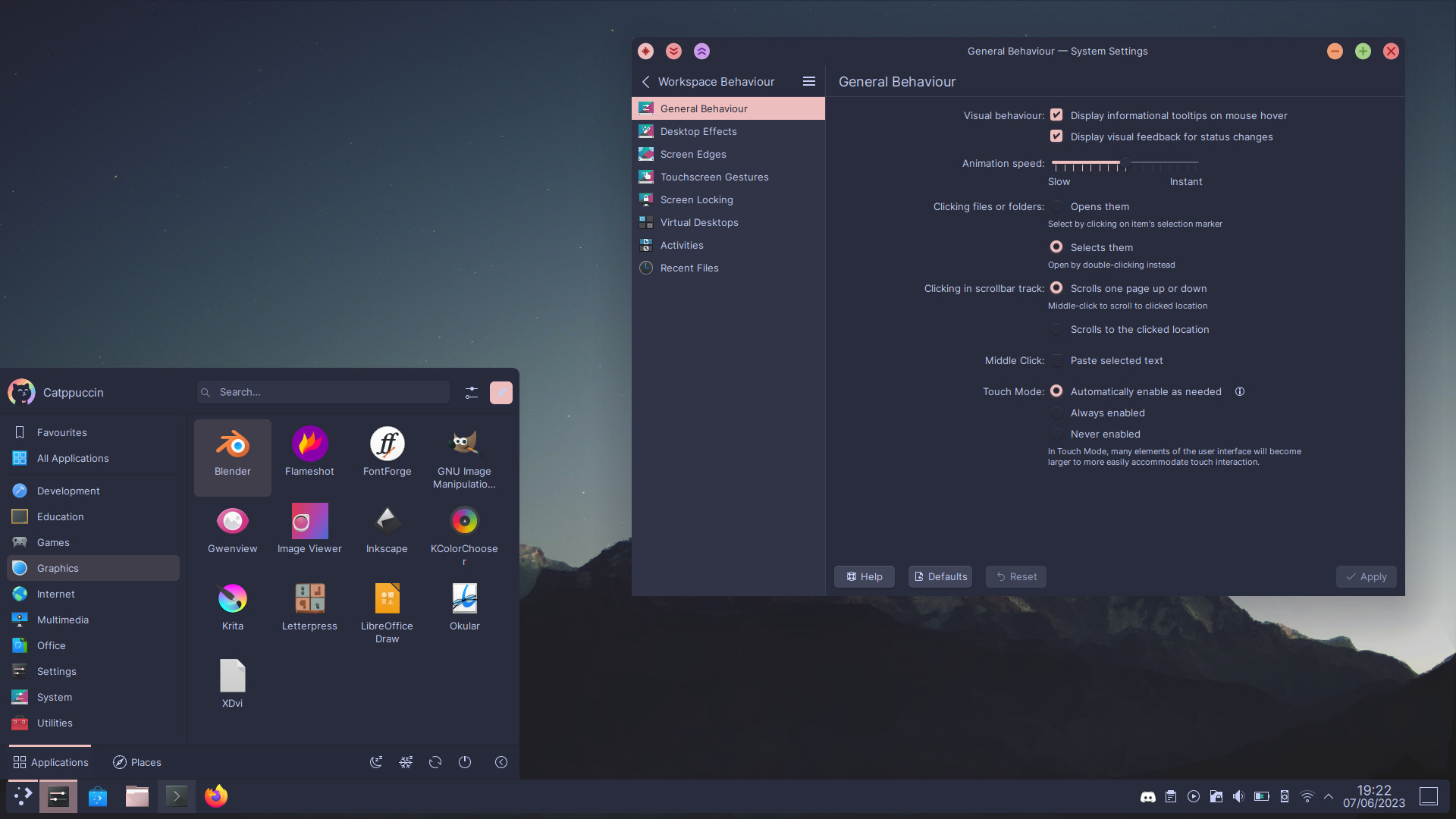Launch Krita from the app grid
The image size is (1456, 819).
tap(232, 599)
